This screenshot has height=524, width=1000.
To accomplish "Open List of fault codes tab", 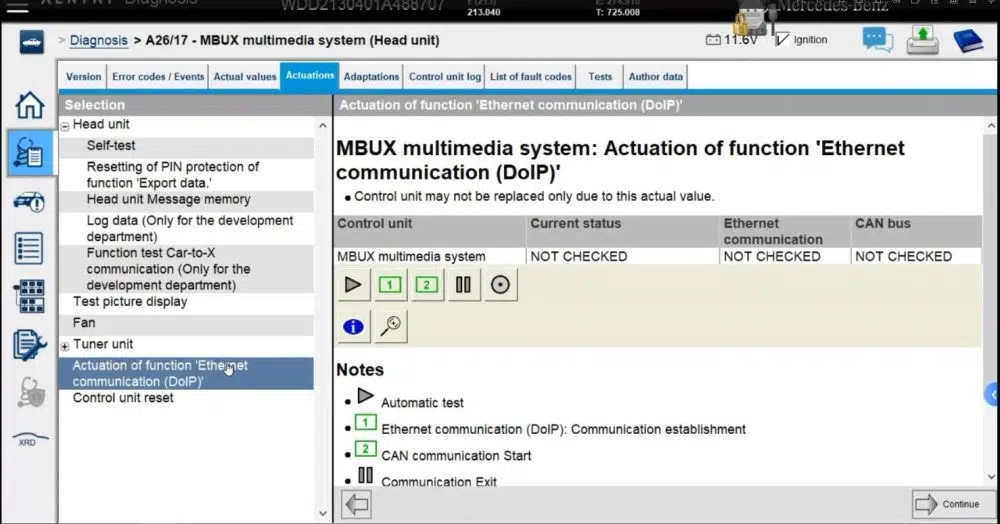I will coord(531,76).
